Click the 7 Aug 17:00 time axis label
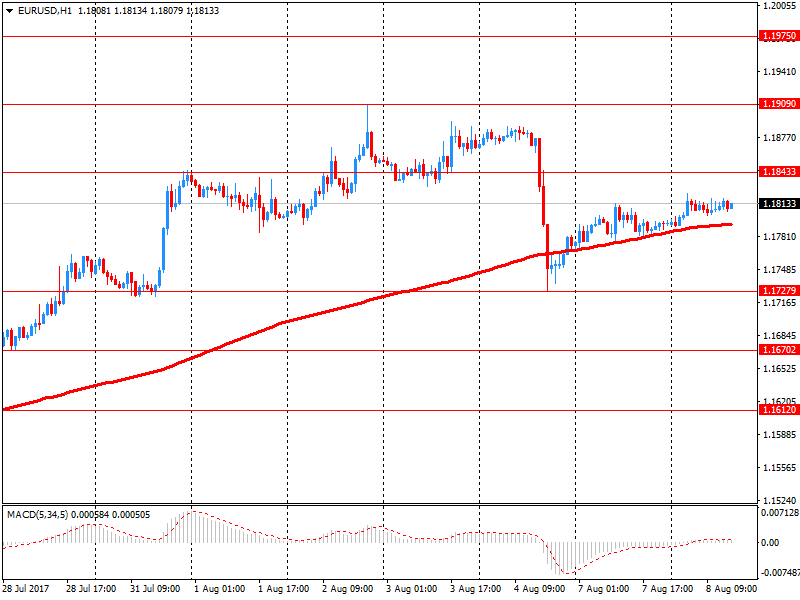800x600 pixels. coord(668,589)
